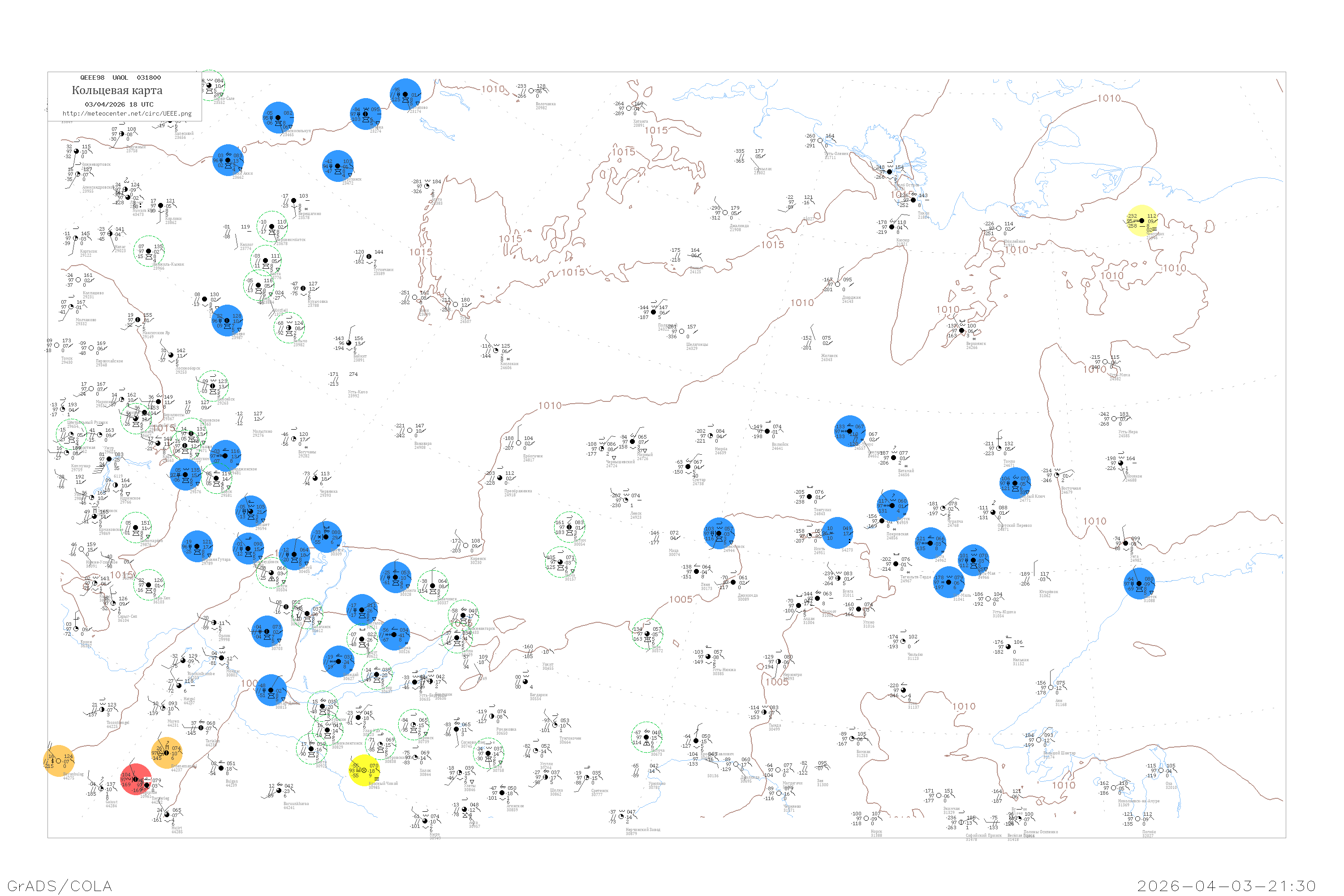This screenshot has height=896, width=1344.
Task: Click the QEEE98 UAOL 031800 header text
Action: (121, 78)
